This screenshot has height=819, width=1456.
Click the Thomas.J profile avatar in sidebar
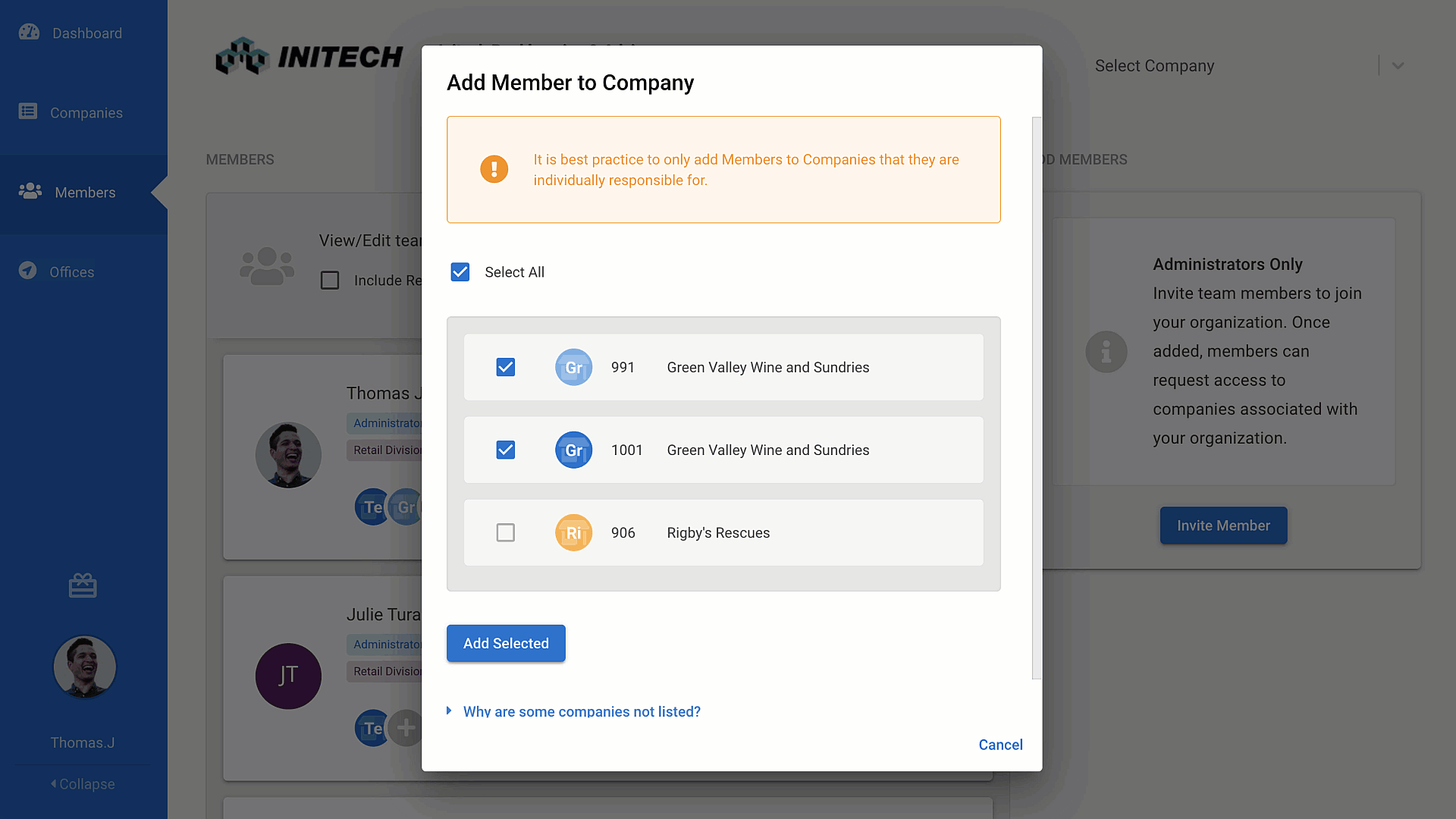pos(84,667)
